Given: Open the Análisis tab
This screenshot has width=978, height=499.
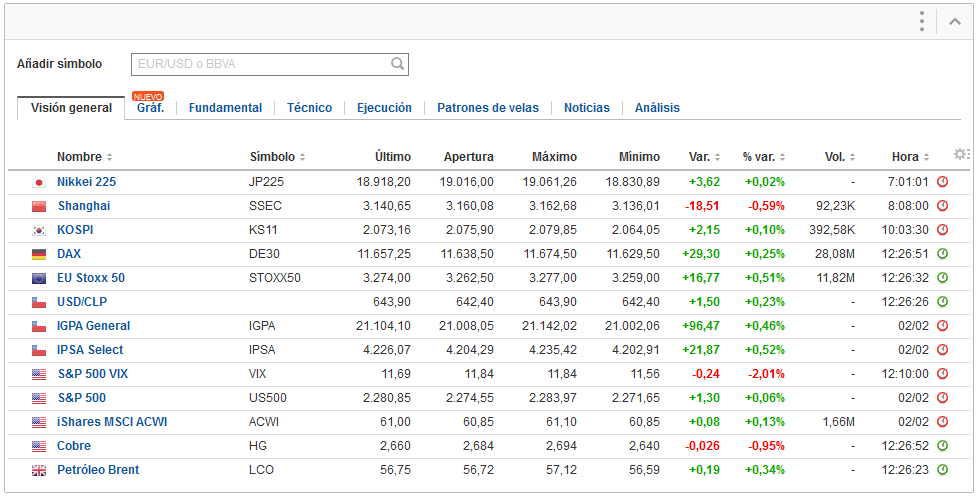Looking at the screenshot, I should pos(657,108).
